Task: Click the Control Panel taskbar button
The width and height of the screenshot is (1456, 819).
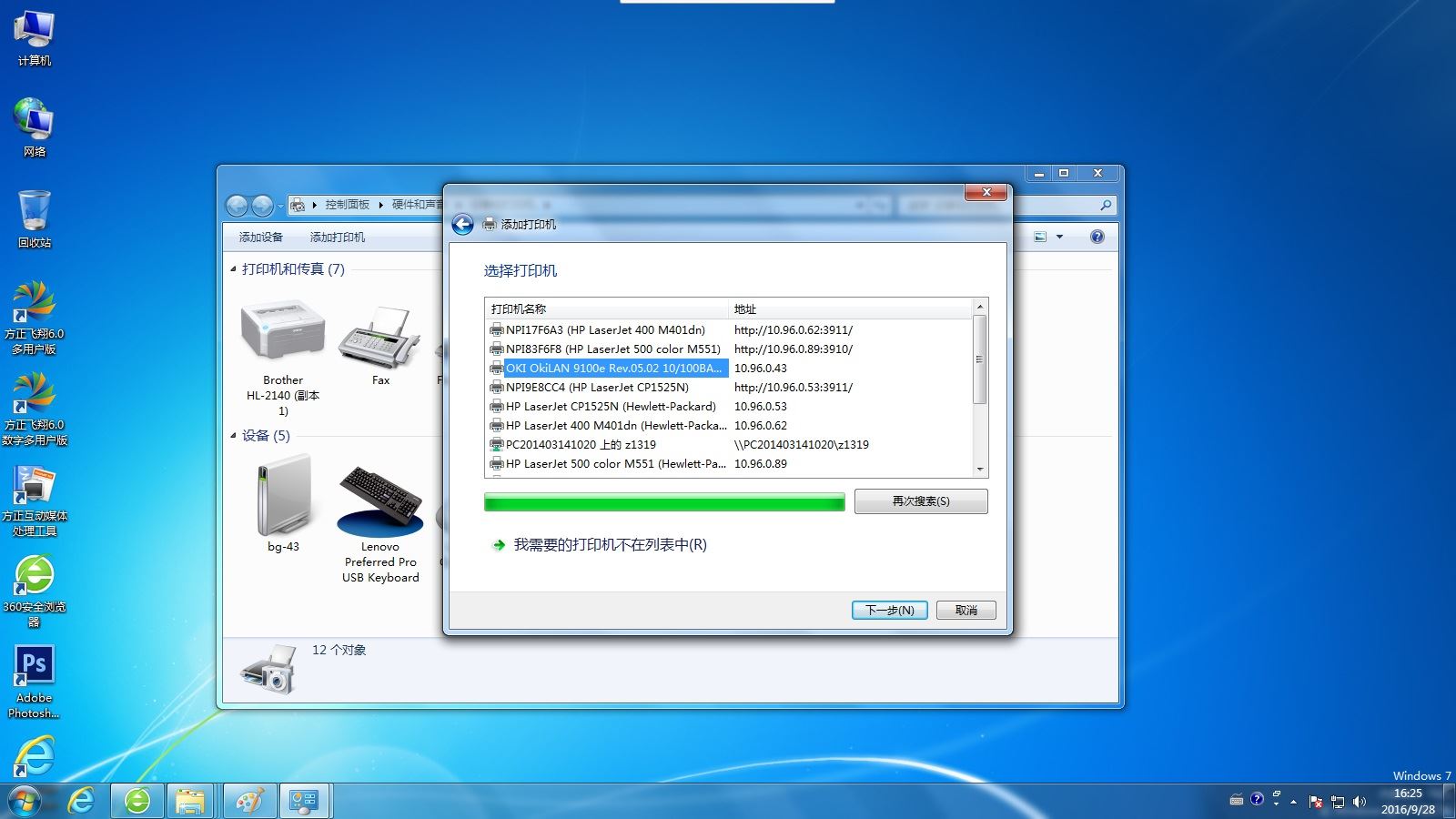Action: pyautogui.click(x=303, y=802)
